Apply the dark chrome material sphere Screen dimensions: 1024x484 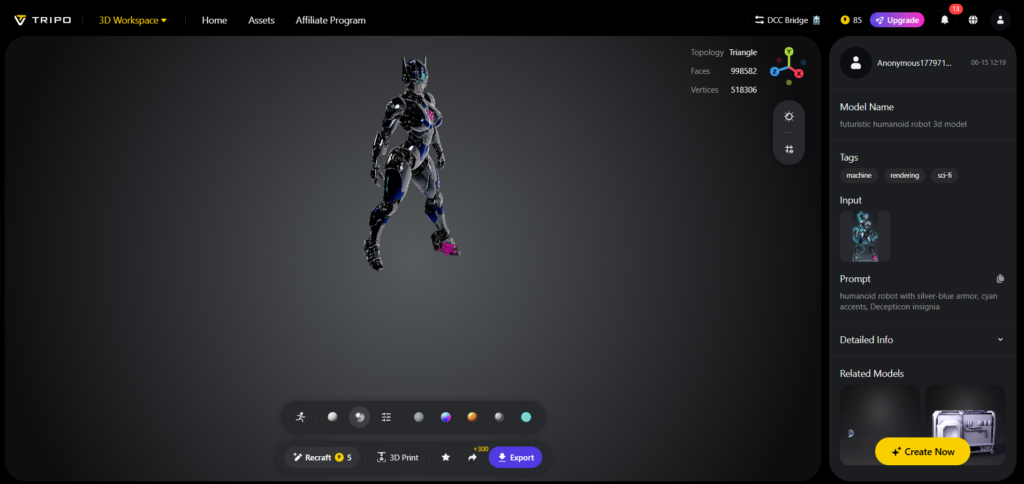pos(499,417)
